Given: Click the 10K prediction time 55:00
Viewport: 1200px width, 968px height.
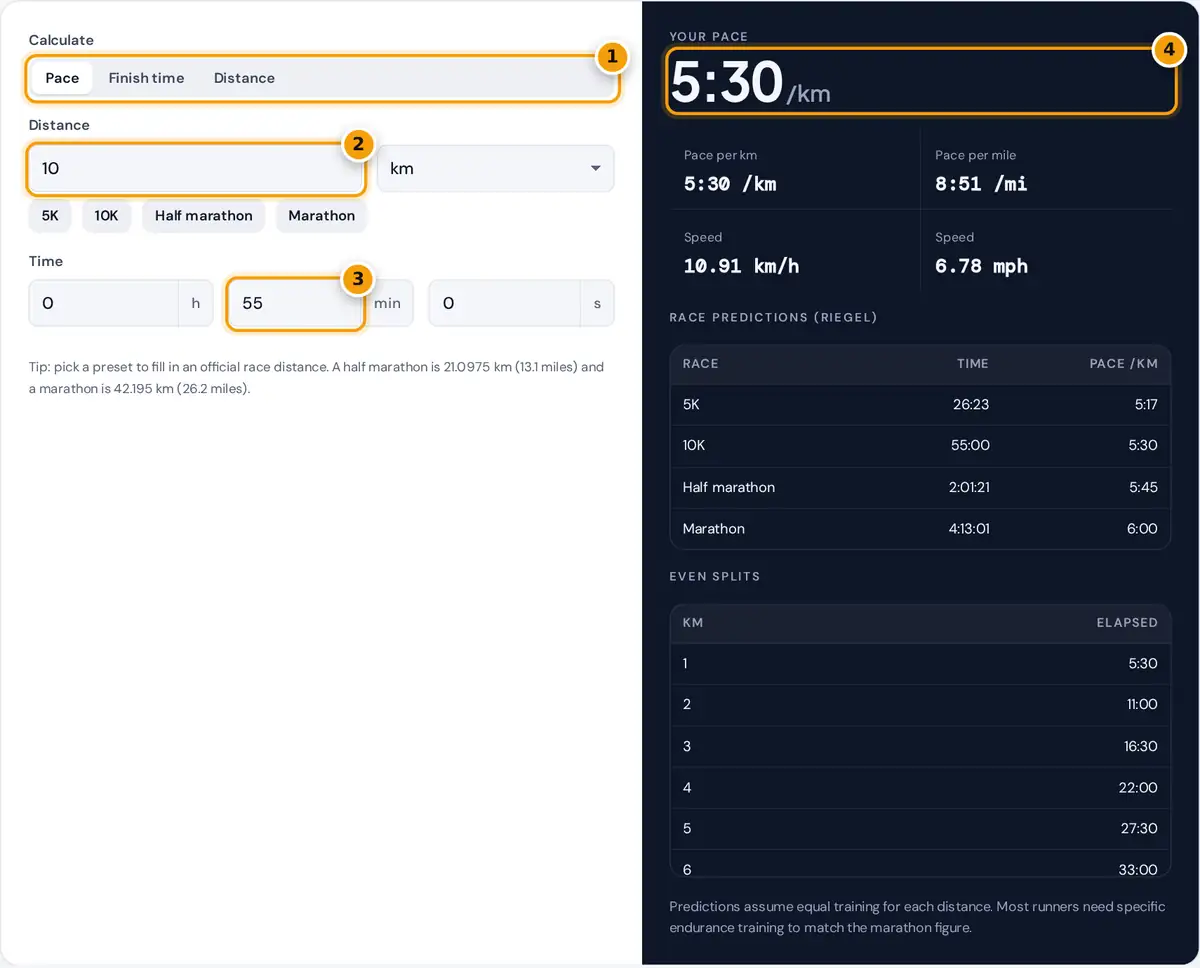Looking at the screenshot, I should [970, 445].
